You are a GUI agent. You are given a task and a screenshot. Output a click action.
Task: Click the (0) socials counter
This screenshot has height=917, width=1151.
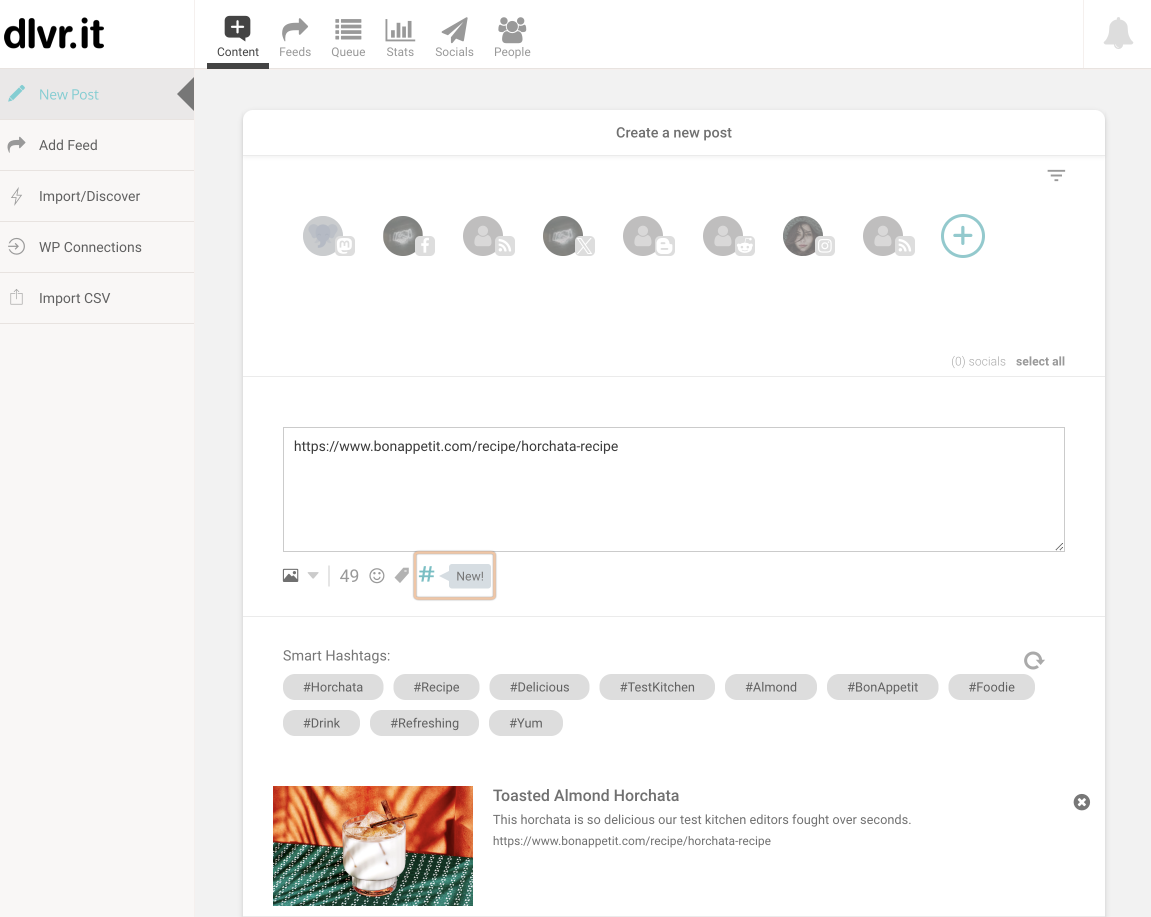(978, 361)
